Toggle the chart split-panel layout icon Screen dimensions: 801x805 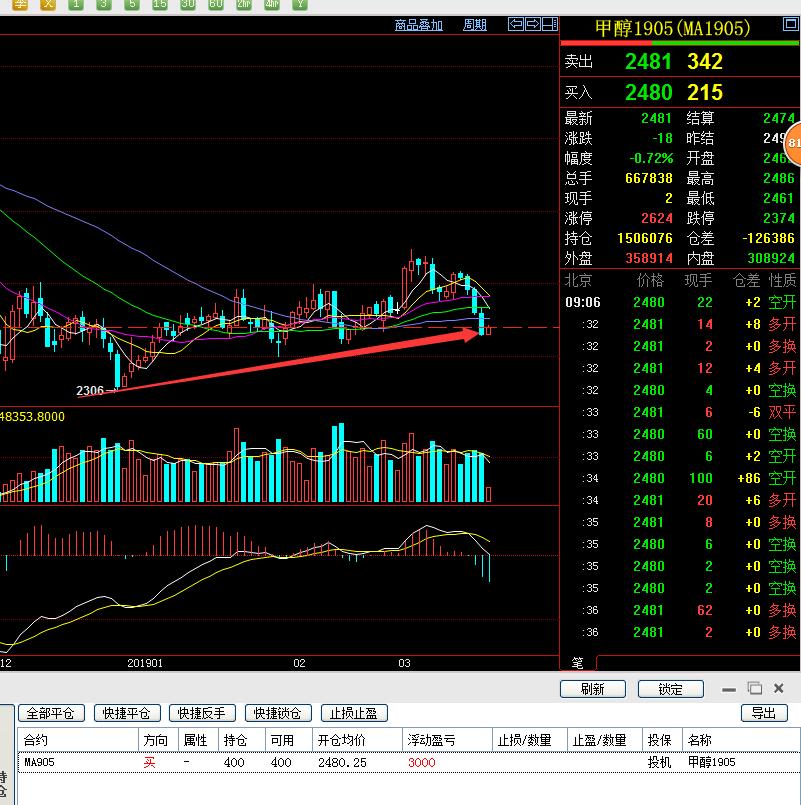[x=550, y=24]
